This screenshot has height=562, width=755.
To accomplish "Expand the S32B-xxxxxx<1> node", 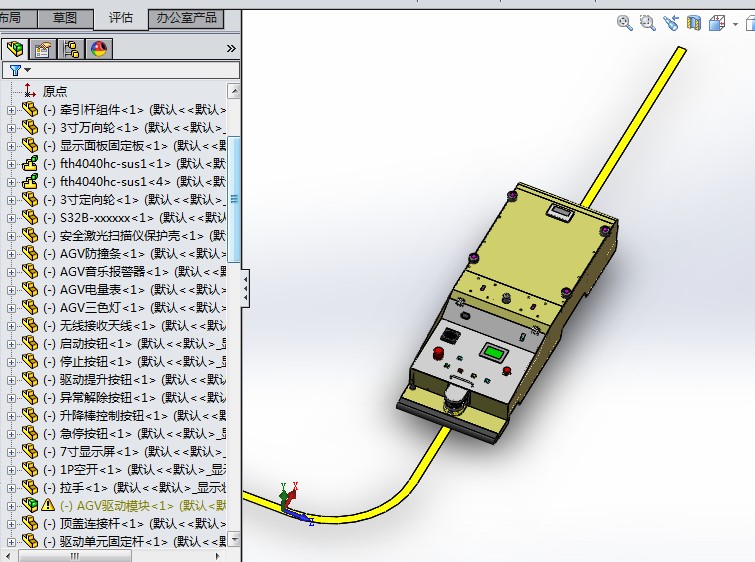I will click(x=11, y=218).
